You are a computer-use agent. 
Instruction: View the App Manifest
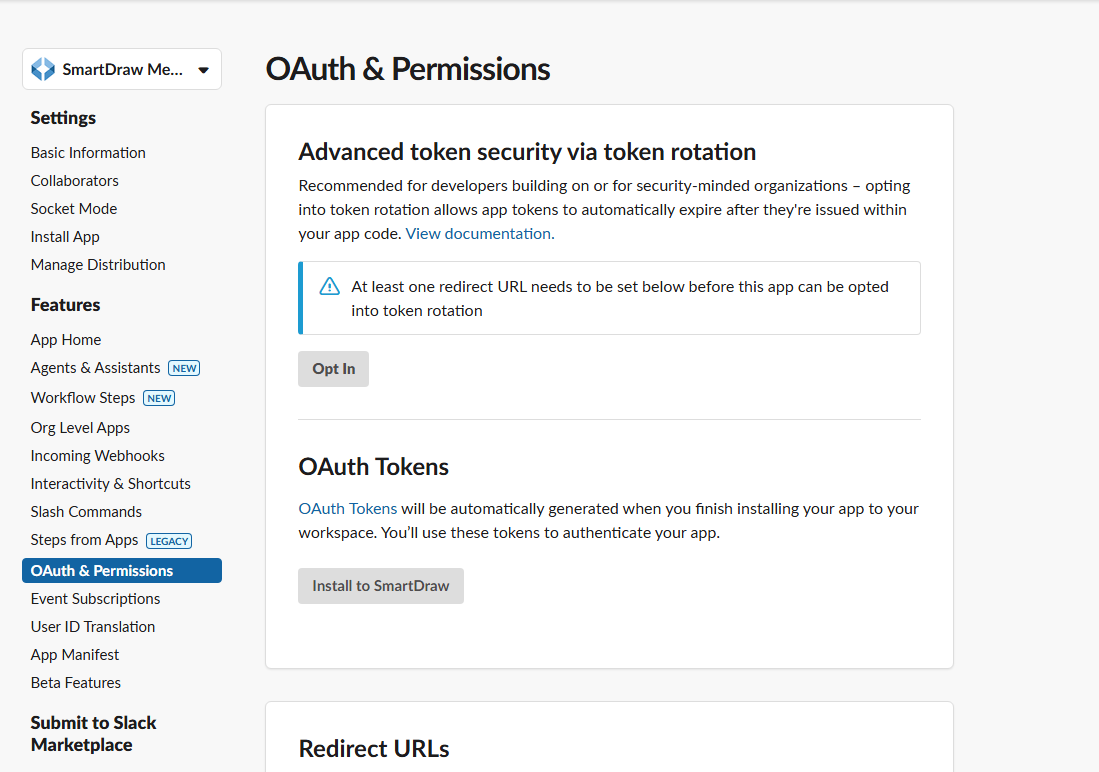(74, 654)
